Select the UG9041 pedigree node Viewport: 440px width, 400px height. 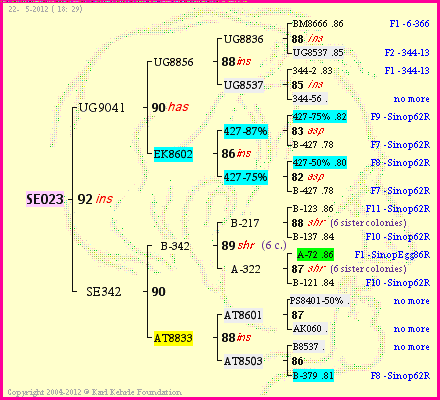click(102, 108)
